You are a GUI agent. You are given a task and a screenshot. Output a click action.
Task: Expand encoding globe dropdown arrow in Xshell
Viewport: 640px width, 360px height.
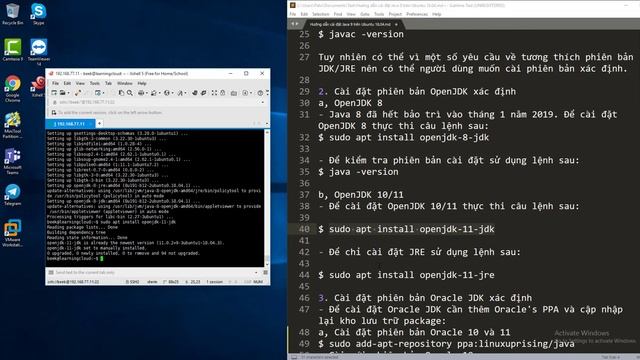172,93
